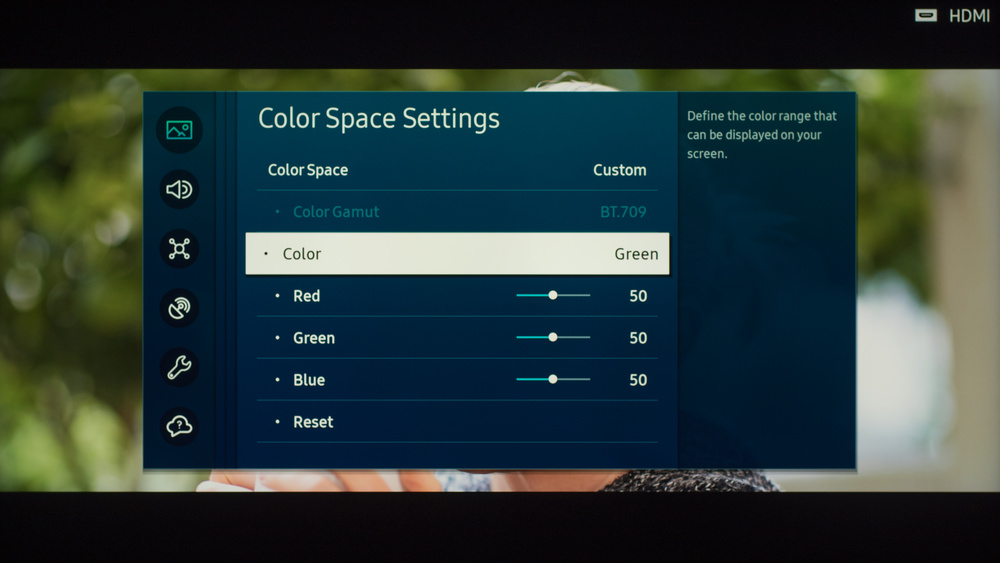Open the Picture settings sidebar icon
Image resolution: width=1000 pixels, height=563 pixels.
[x=179, y=130]
